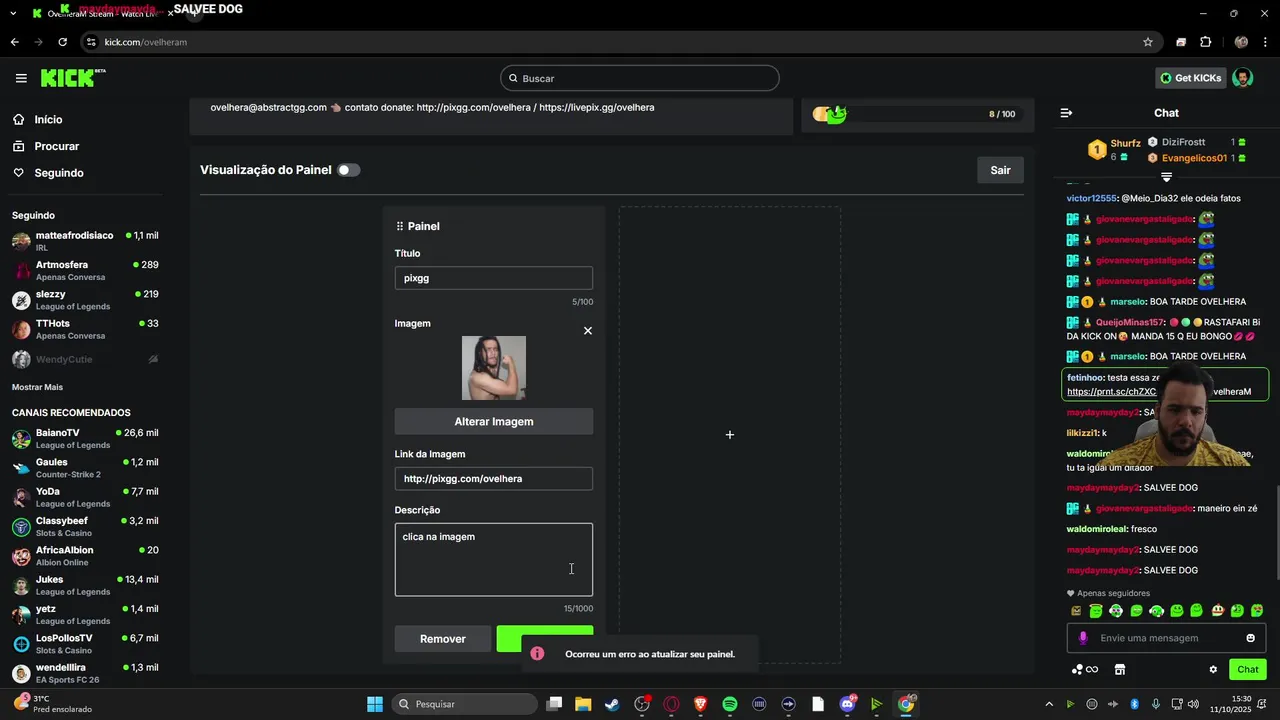The height and width of the screenshot is (720, 1280).
Task: Bookmark this page with star icon
Action: coord(1148,42)
